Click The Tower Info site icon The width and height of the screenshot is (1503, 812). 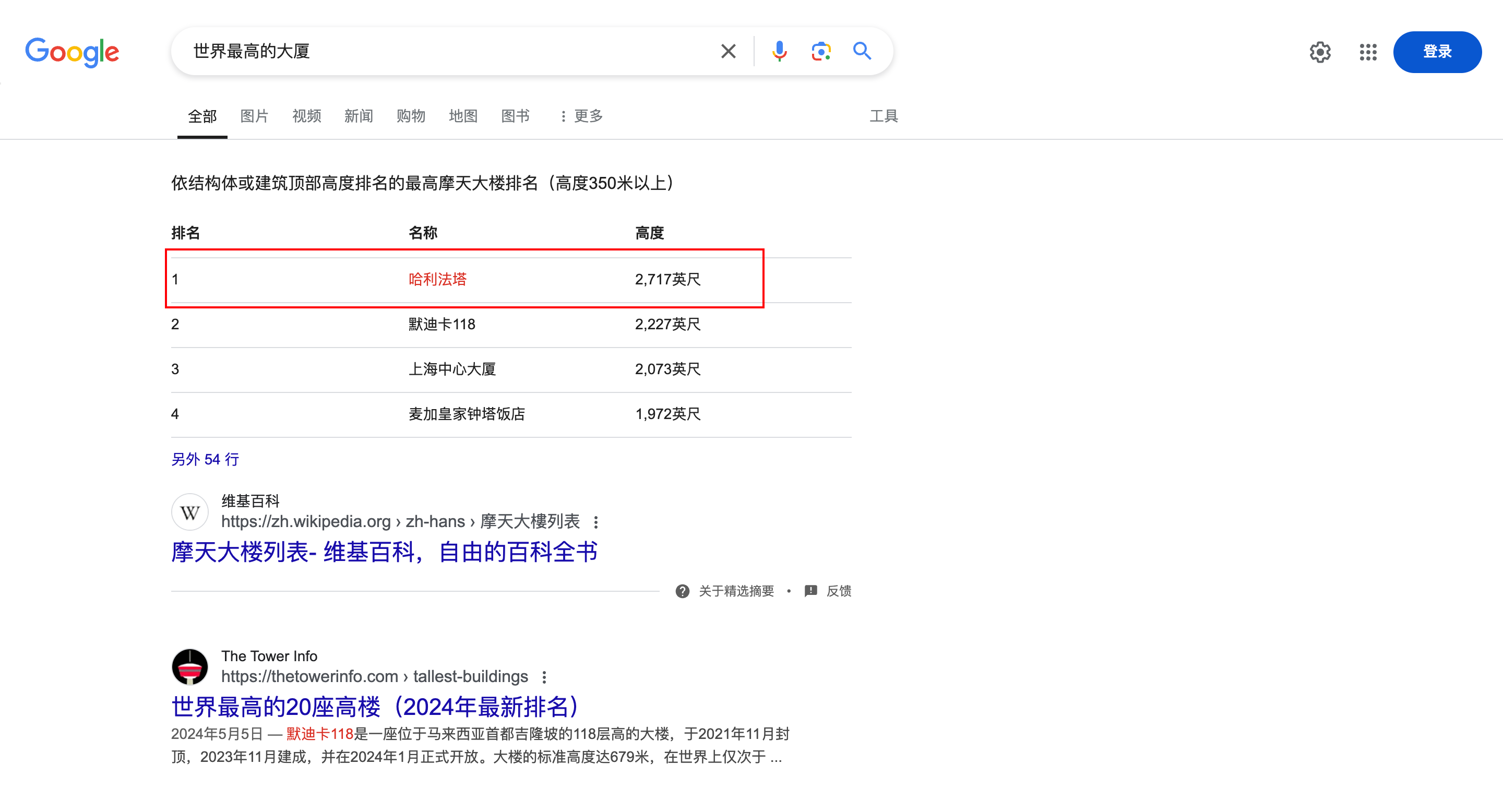[x=189, y=667]
